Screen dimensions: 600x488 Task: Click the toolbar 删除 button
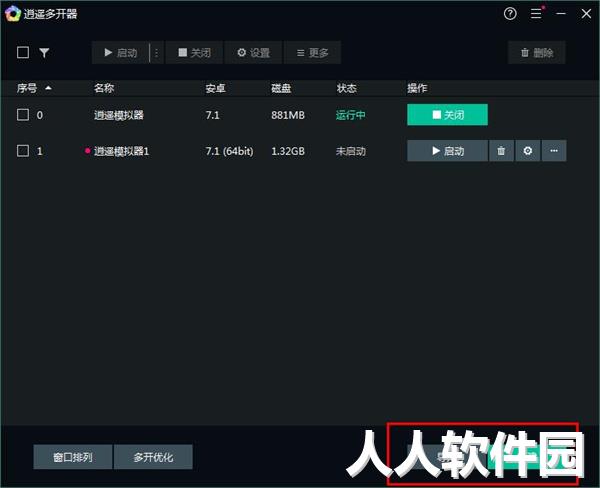point(536,52)
